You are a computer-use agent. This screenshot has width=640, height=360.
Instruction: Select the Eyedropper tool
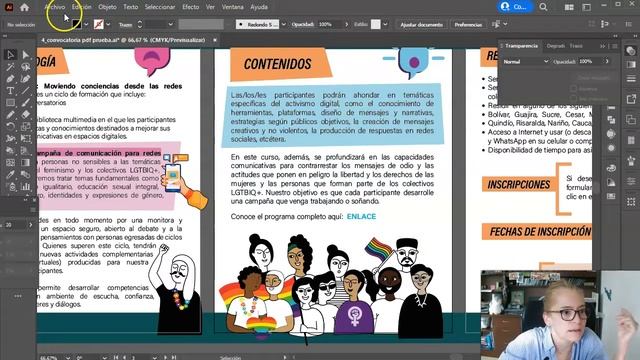click(x=10, y=175)
